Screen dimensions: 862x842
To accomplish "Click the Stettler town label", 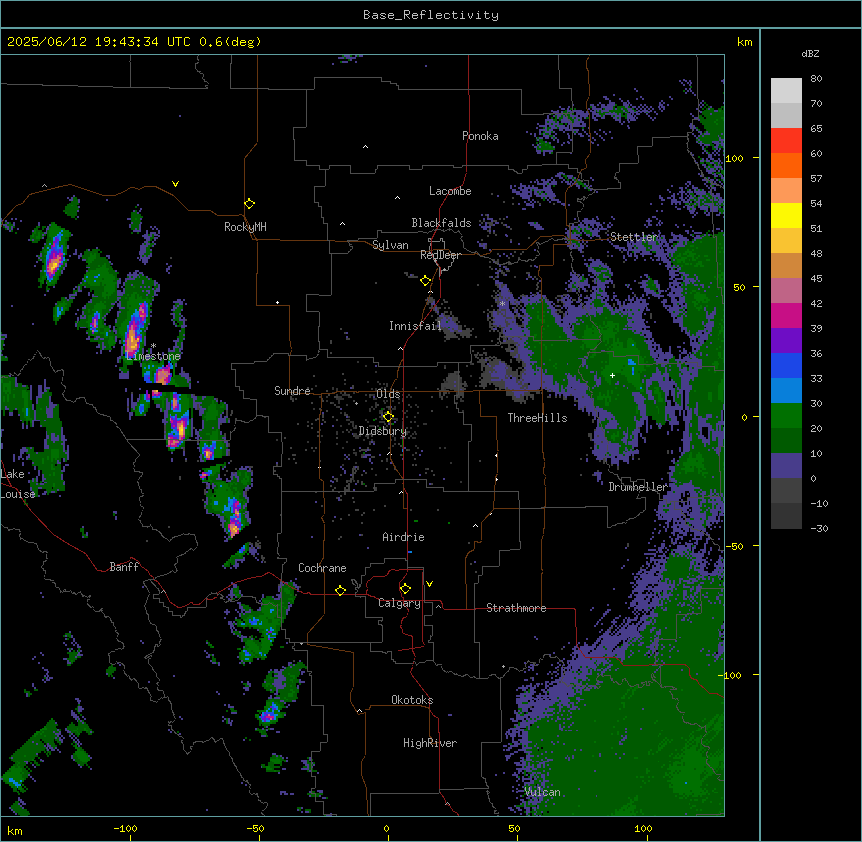I will (634, 237).
